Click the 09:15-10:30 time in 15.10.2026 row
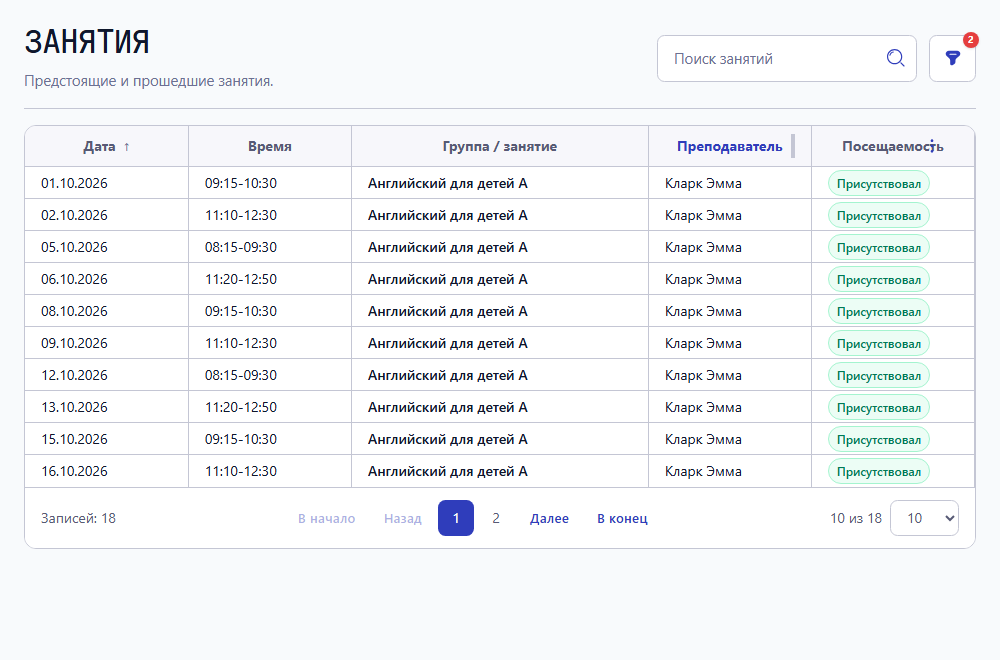The width and height of the screenshot is (1000, 660). pyautogui.click(x=240, y=439)
